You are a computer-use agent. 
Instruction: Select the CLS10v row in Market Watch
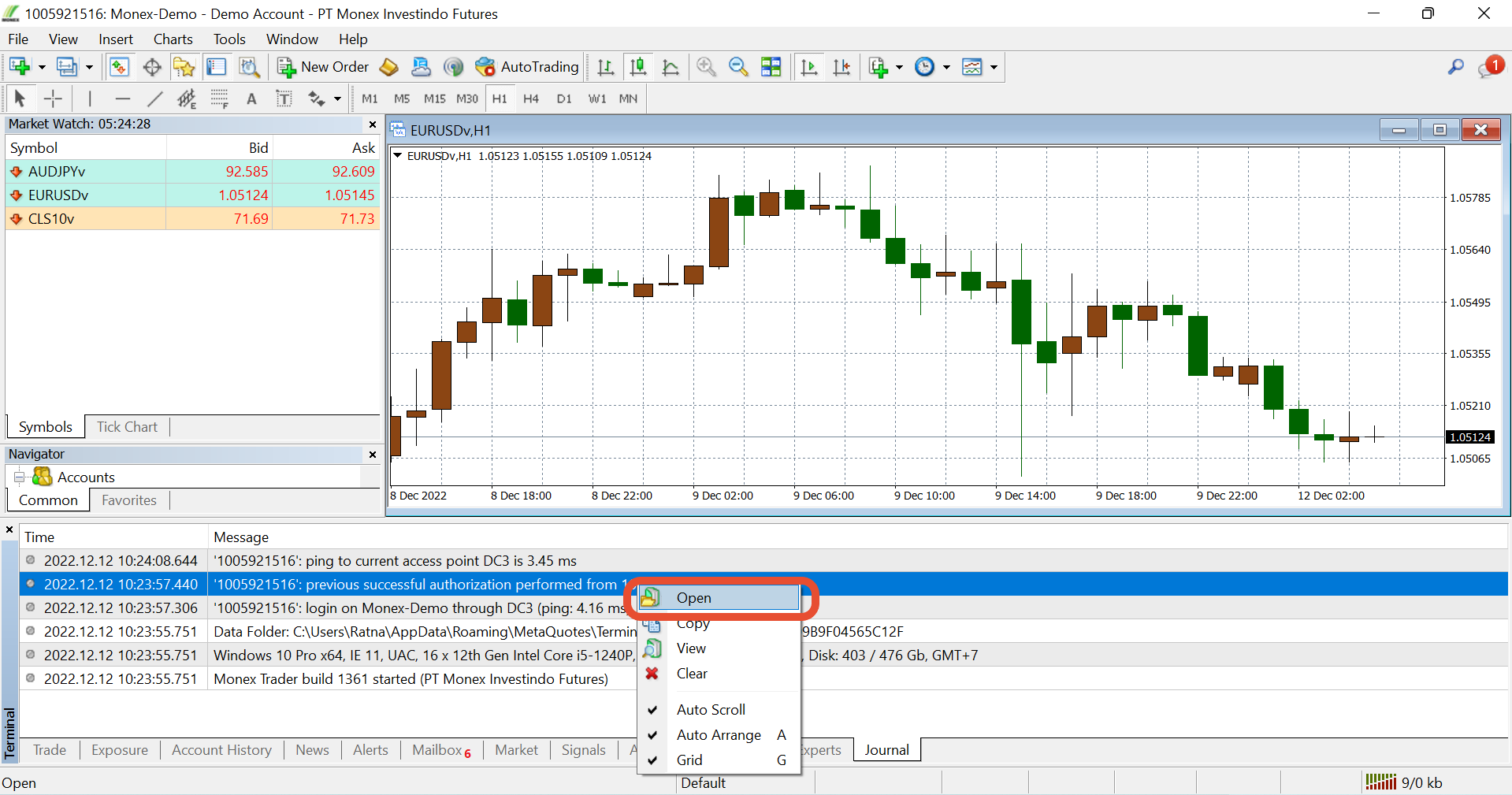coord(193,219)
